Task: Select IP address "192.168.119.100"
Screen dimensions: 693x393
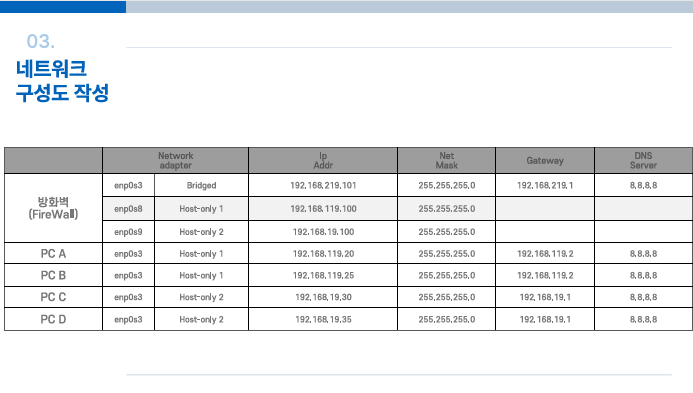Action: pos(323,209)
